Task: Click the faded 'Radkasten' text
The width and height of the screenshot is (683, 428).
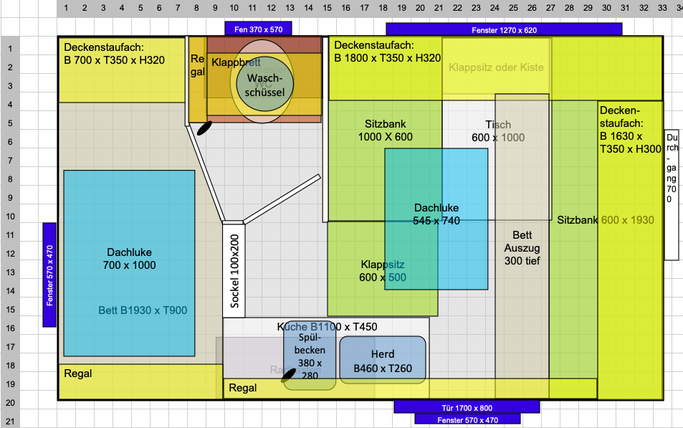Action: click(294, 370)
